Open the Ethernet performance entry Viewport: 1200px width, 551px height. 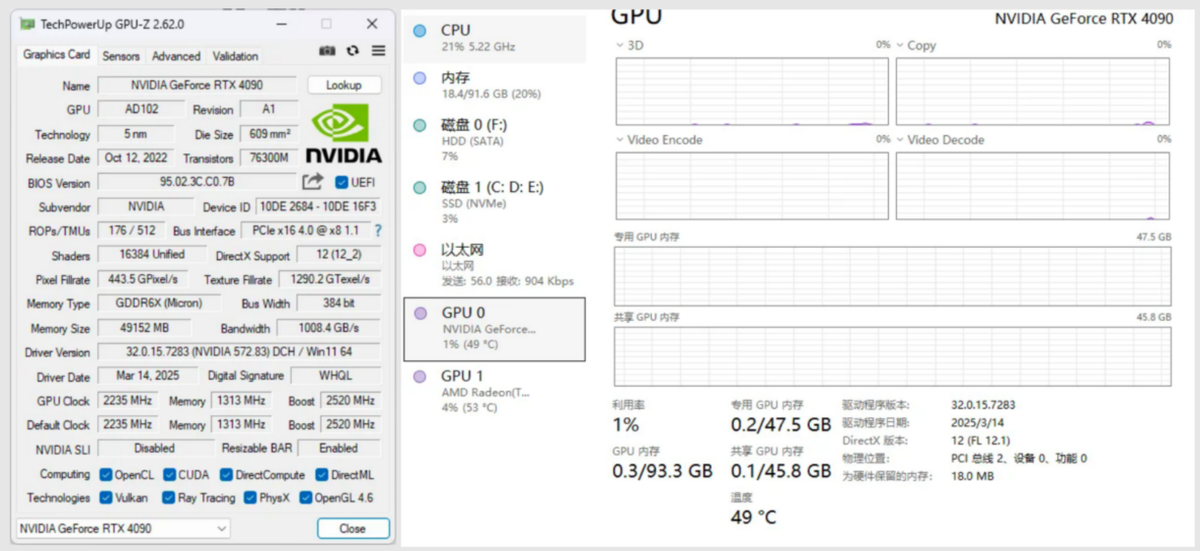[494, 264]
